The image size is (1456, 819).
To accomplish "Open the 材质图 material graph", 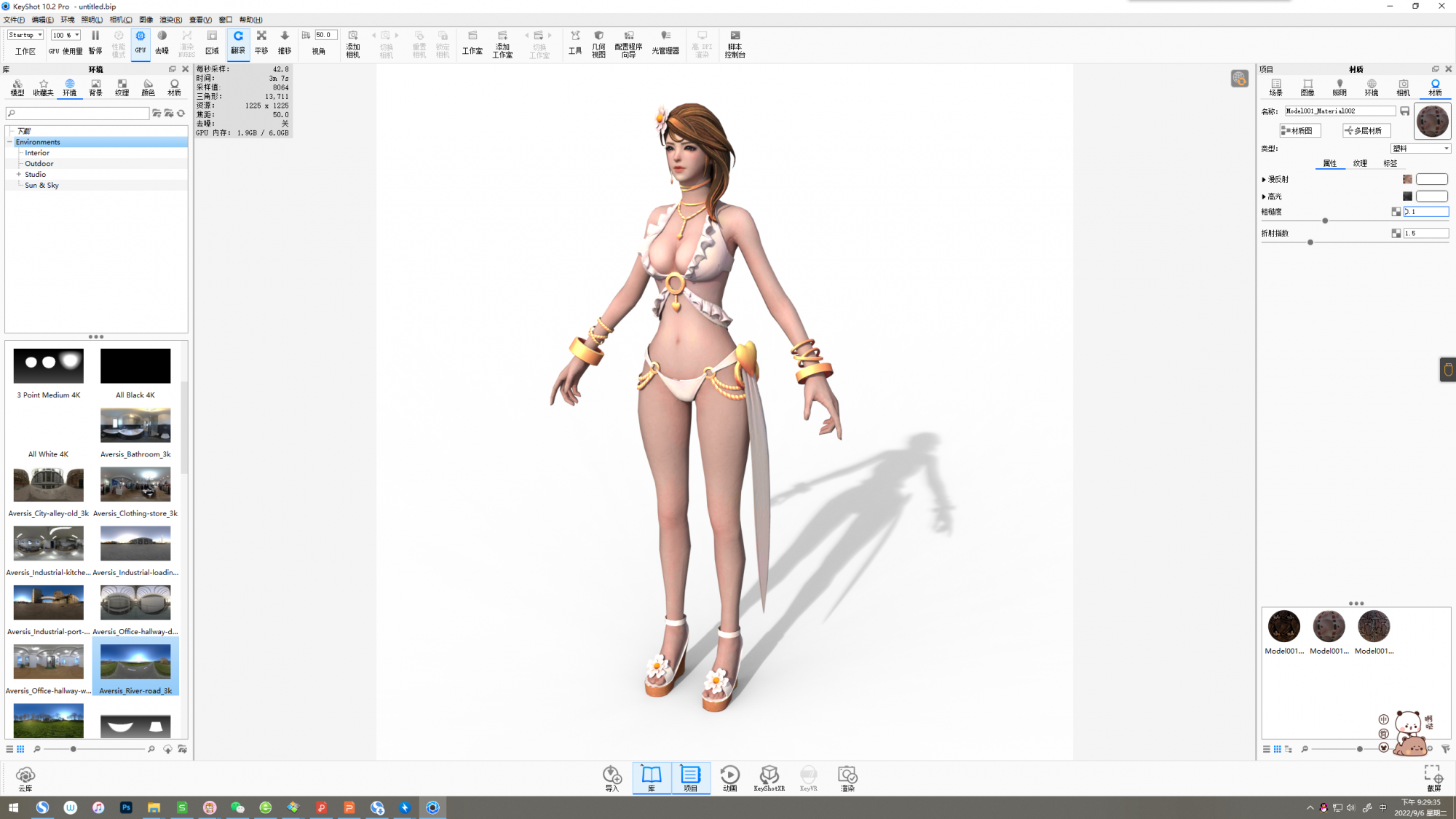I will click(x=1300, y=130).
